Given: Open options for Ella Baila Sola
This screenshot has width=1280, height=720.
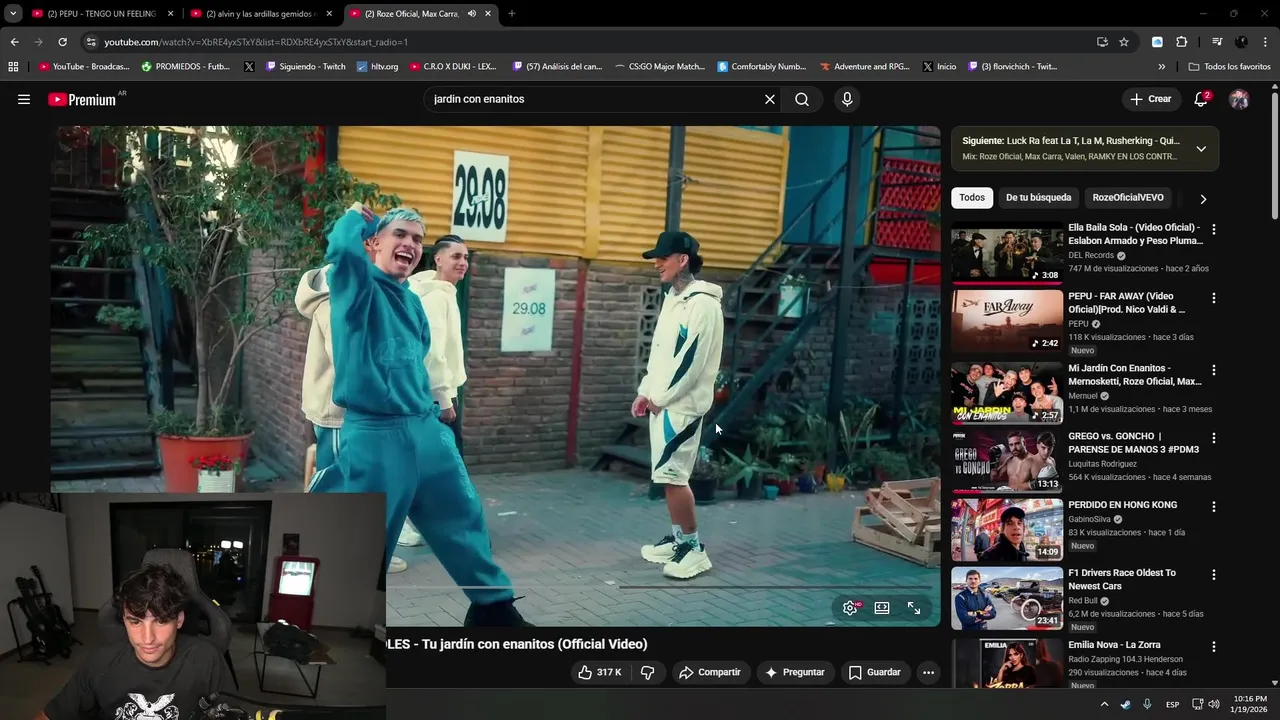Looking at the screenshot, I should 1213,230.
